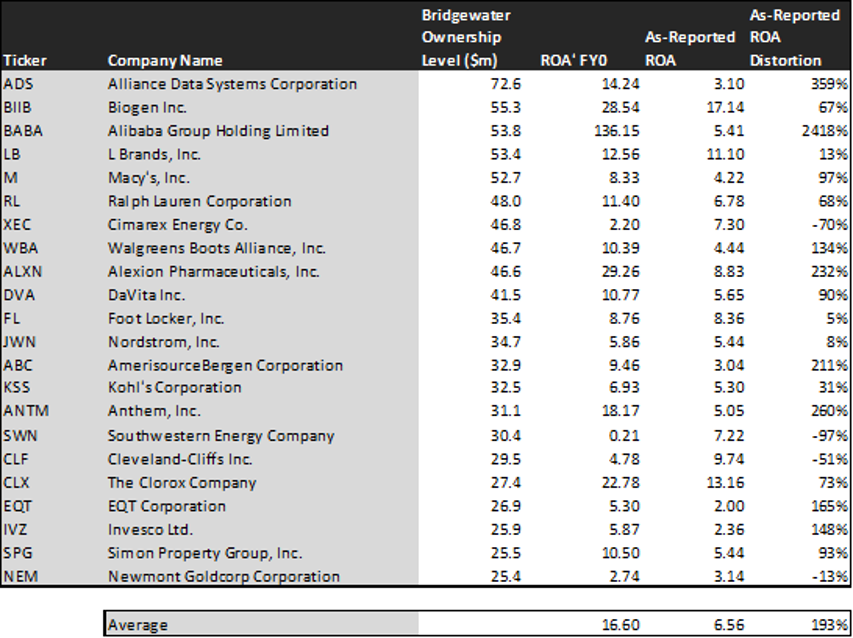853x638 pixels.
Task: Select the BIIB ticker cell
Action: pos(17,107)
